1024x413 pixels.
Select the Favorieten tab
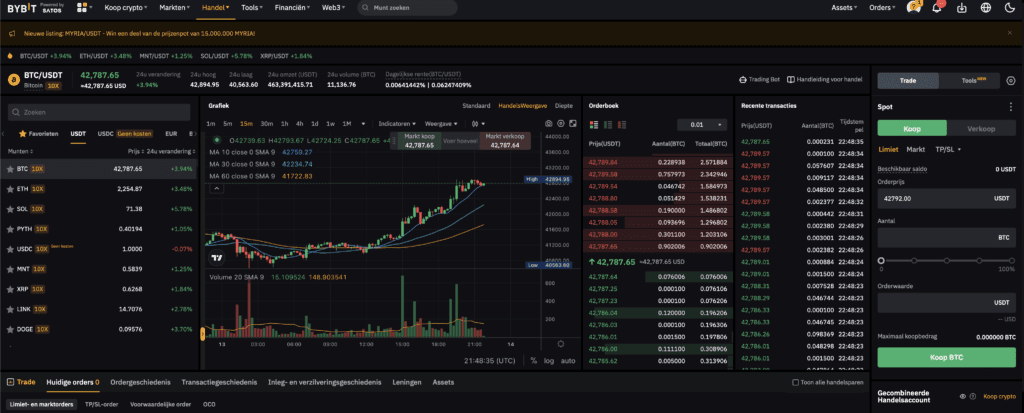pyautogui.click(x=38, y=133)
